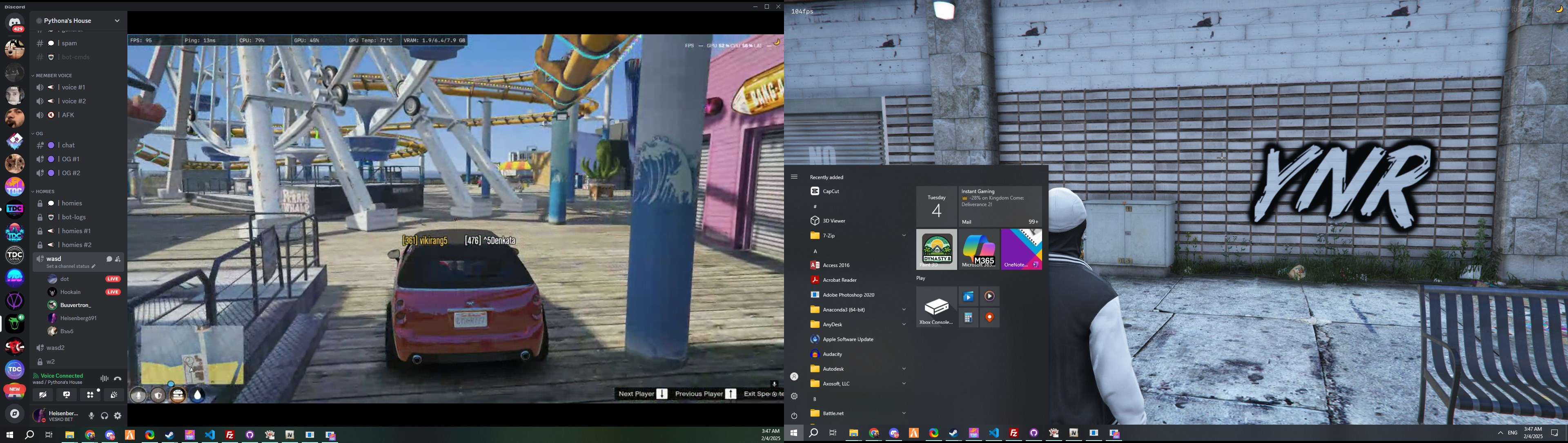This screenshot has height=443, width=1568.
Task: Turn on camera in Discord voice panel
Action: (x=42, y=395)
